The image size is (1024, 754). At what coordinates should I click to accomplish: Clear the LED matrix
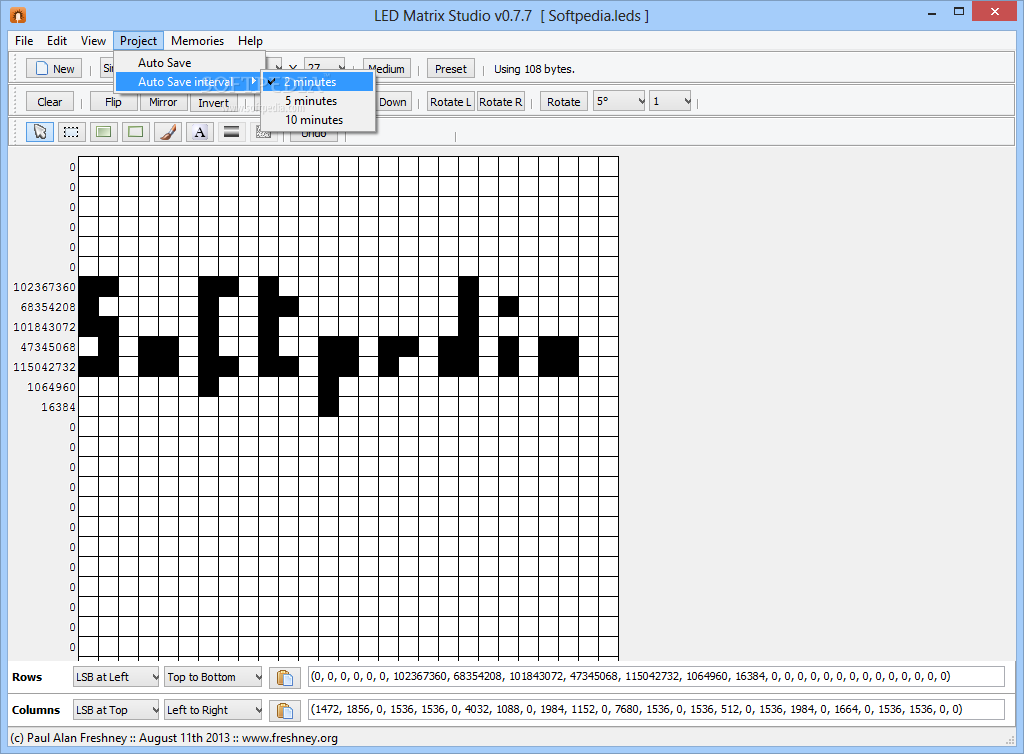50,102
